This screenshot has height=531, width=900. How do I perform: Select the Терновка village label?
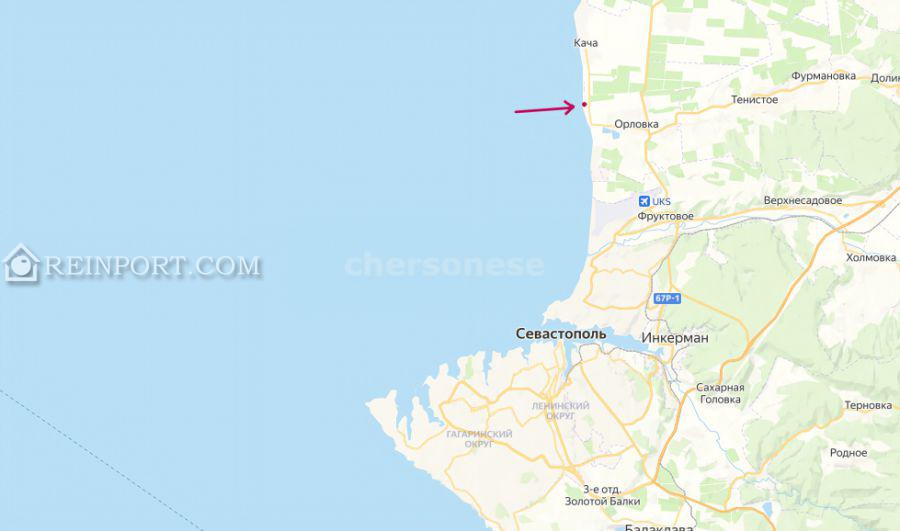(868, 405)
